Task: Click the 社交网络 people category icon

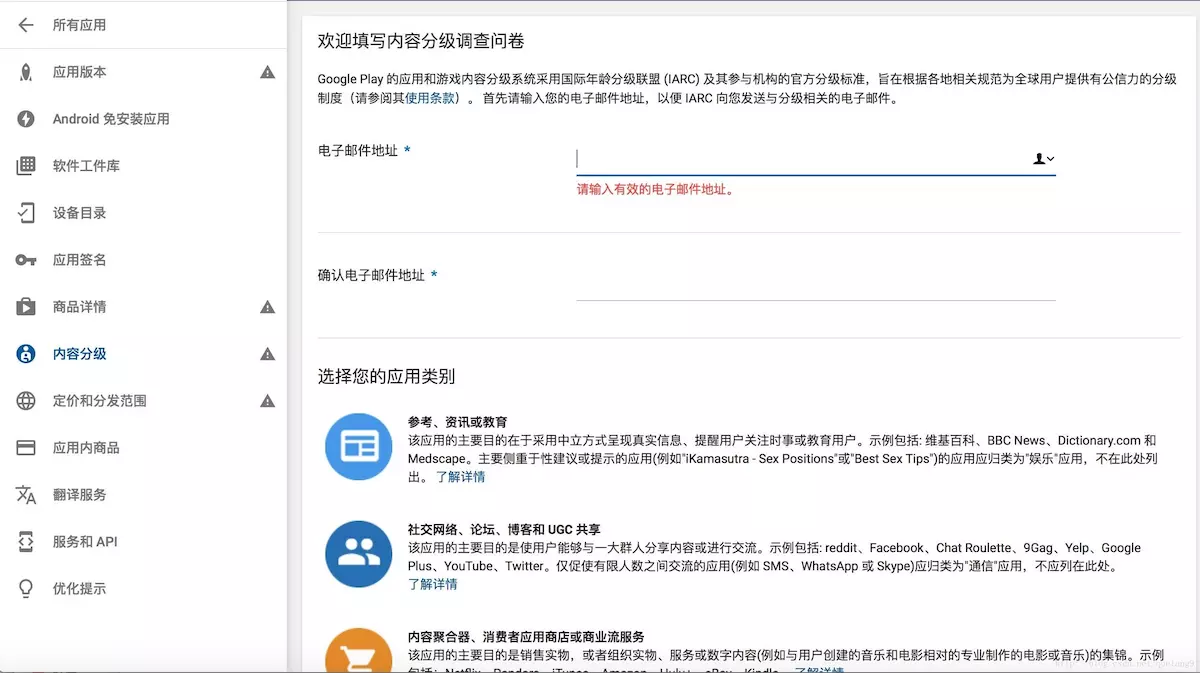Action: coord(358,553)
